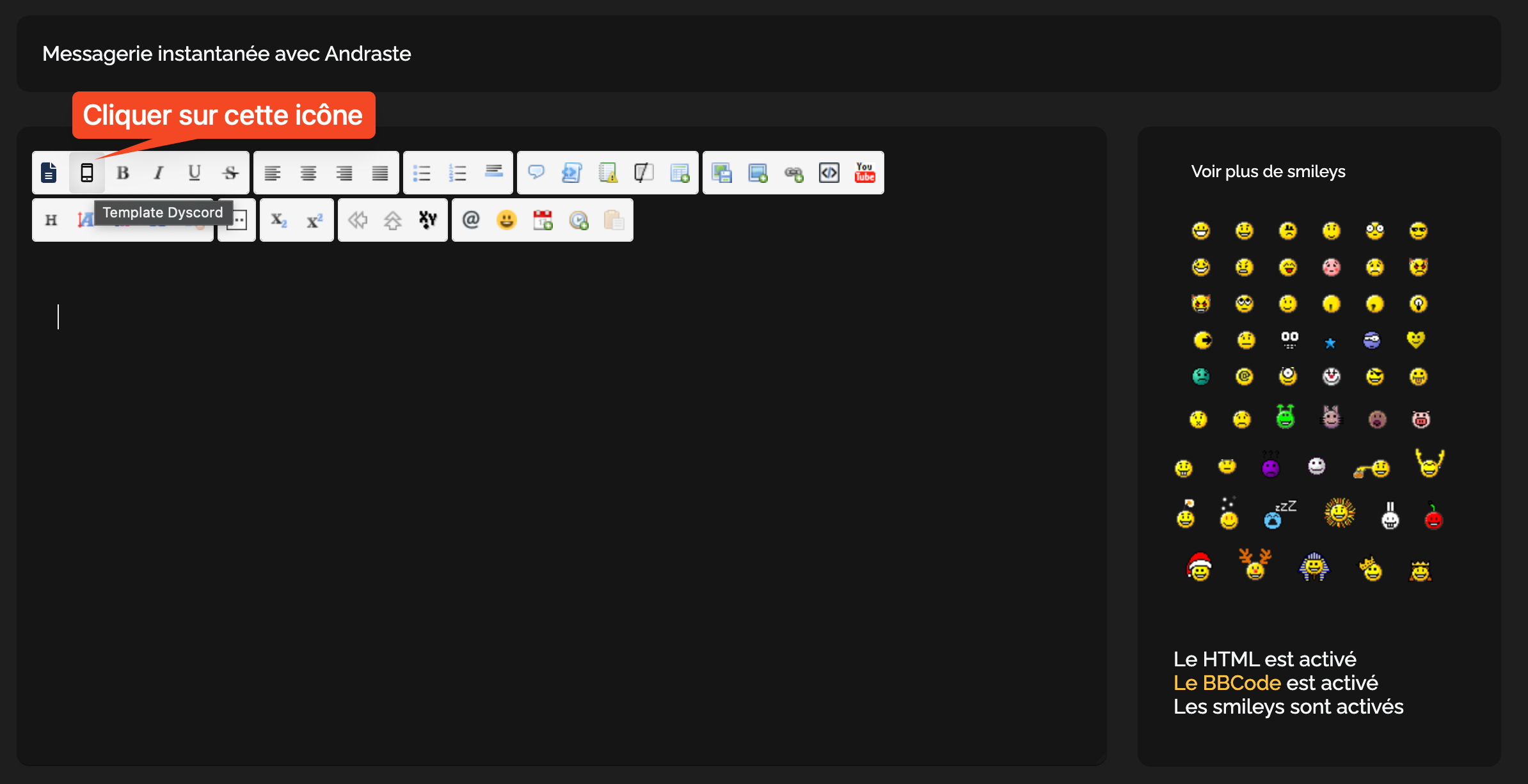The width and height of the screenshot is (1528, 784).
Task: Insert hidden text block
Action: coord(644,173)
